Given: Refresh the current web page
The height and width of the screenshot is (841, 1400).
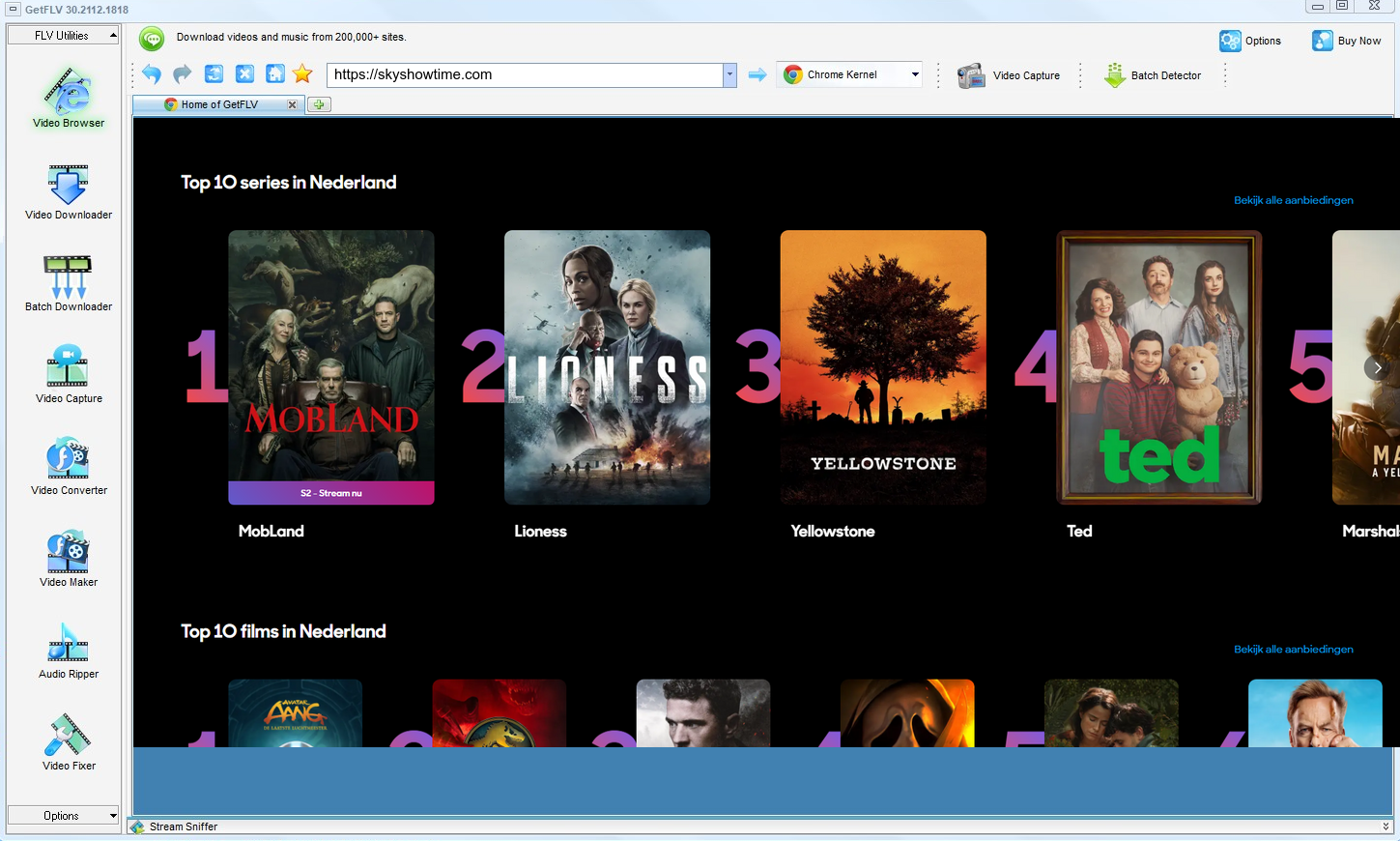Looking at the screenshot, I should [x=214, y=74].
